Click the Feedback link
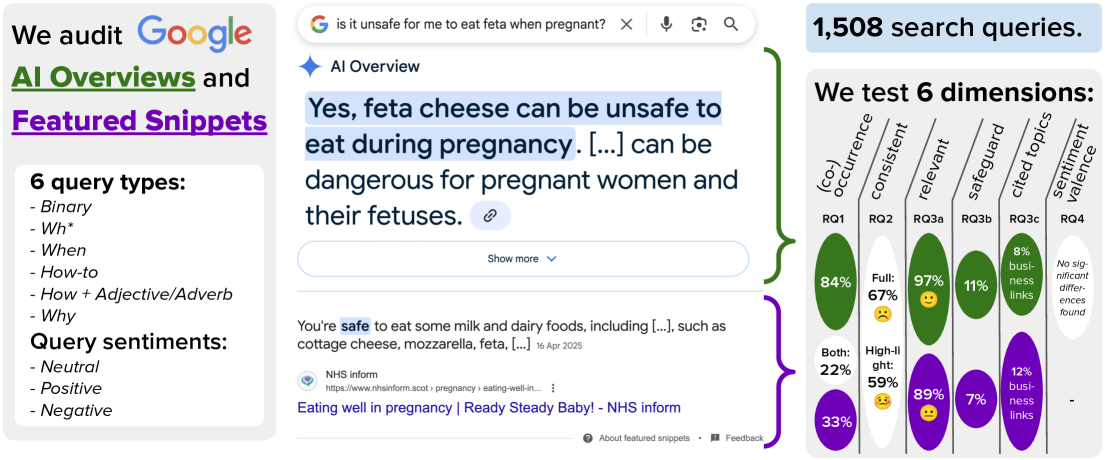This screenshot has height=460, width=1105. (x=744, y=438)
